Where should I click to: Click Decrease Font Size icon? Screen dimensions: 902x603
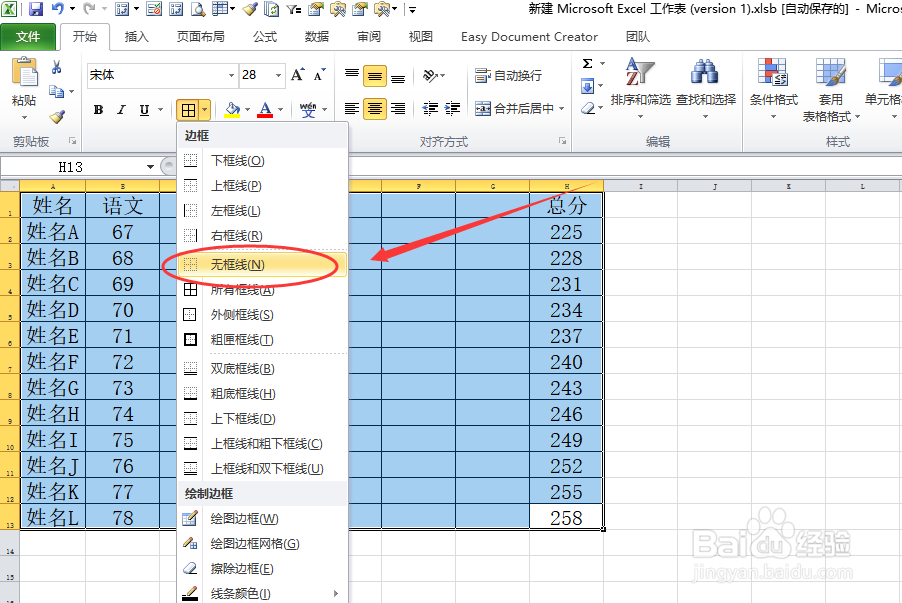point(320,75)
